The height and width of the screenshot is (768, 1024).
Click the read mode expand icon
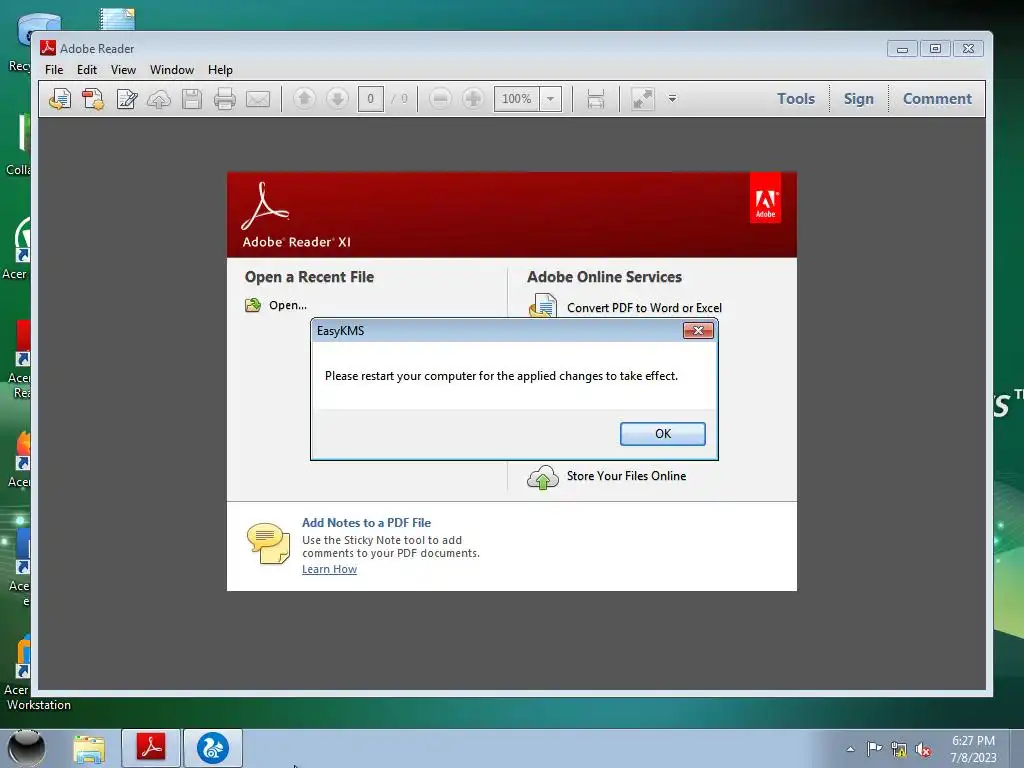(x=643, y=99)
